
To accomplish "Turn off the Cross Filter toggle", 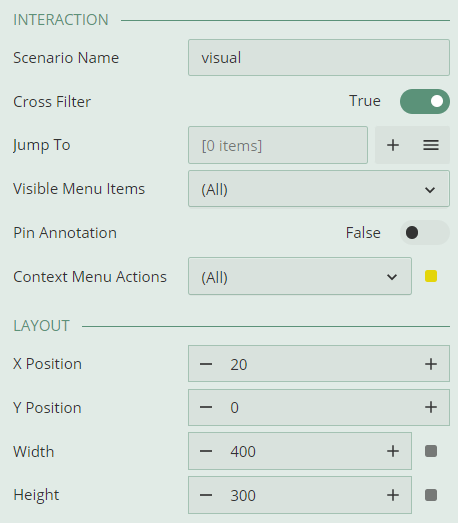I will [425, 101].
